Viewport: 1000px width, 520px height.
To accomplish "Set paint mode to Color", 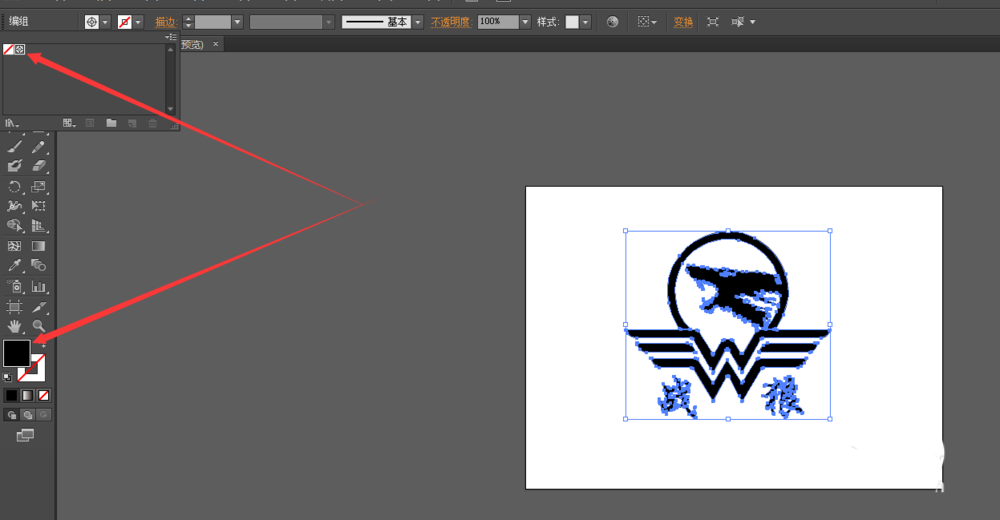I will click(x=11, y=396).
